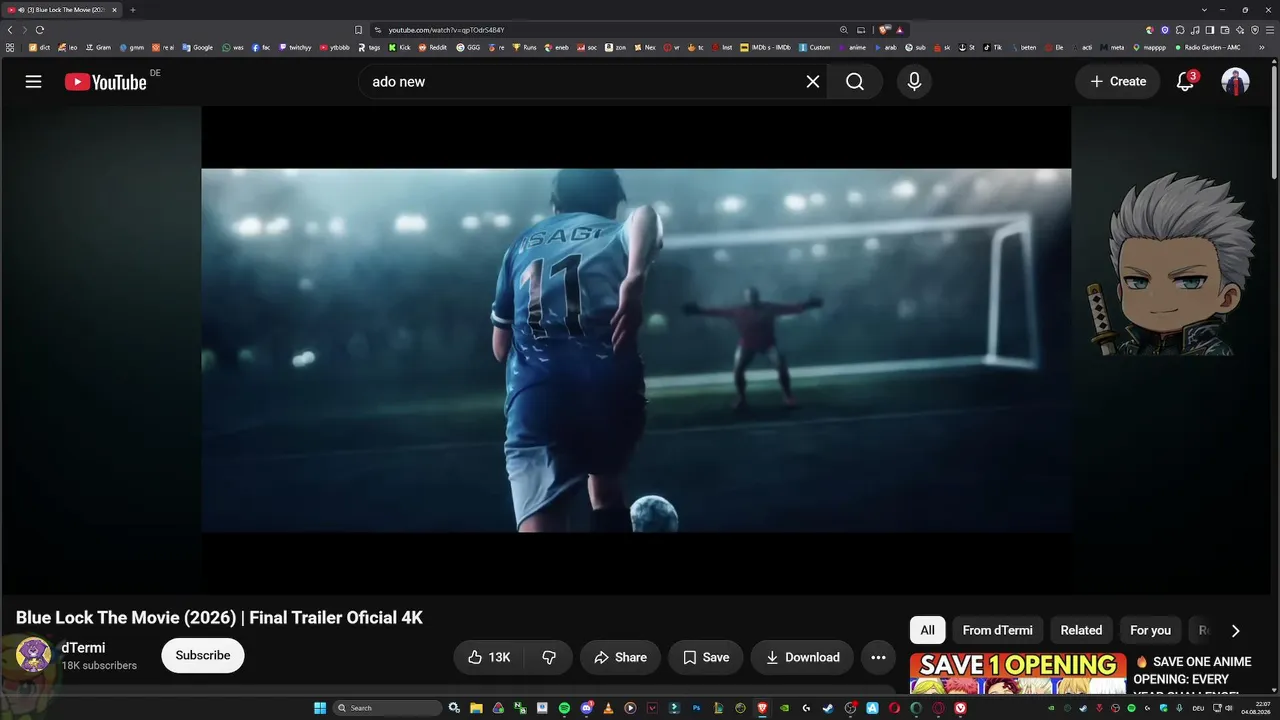Select the 'All' filter chip
This screenshot has width=1280, height=720.
(928, 630)
